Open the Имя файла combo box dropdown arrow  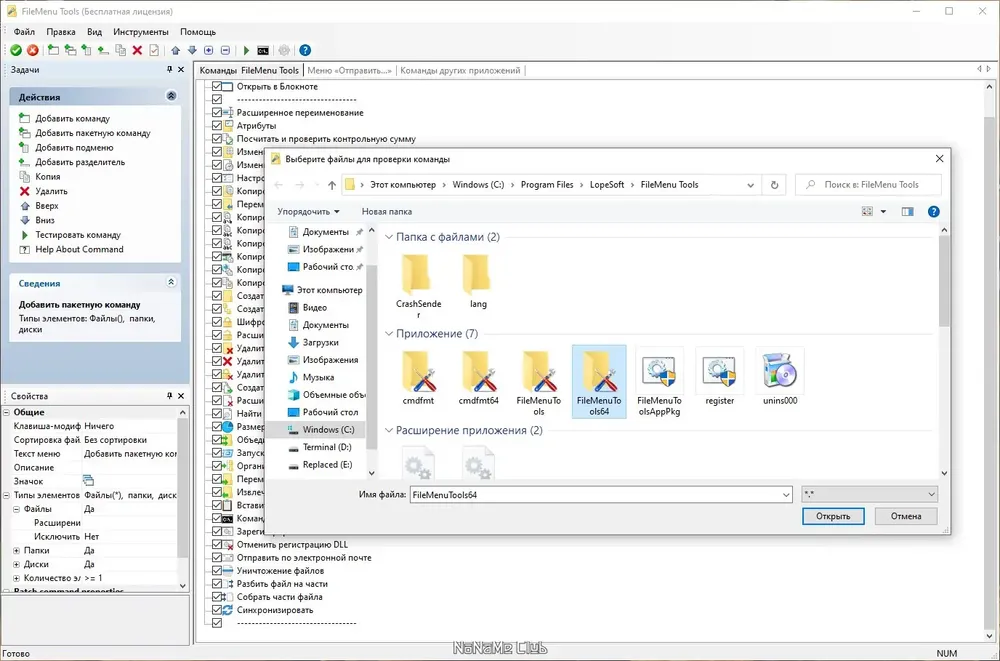[786, 494]
